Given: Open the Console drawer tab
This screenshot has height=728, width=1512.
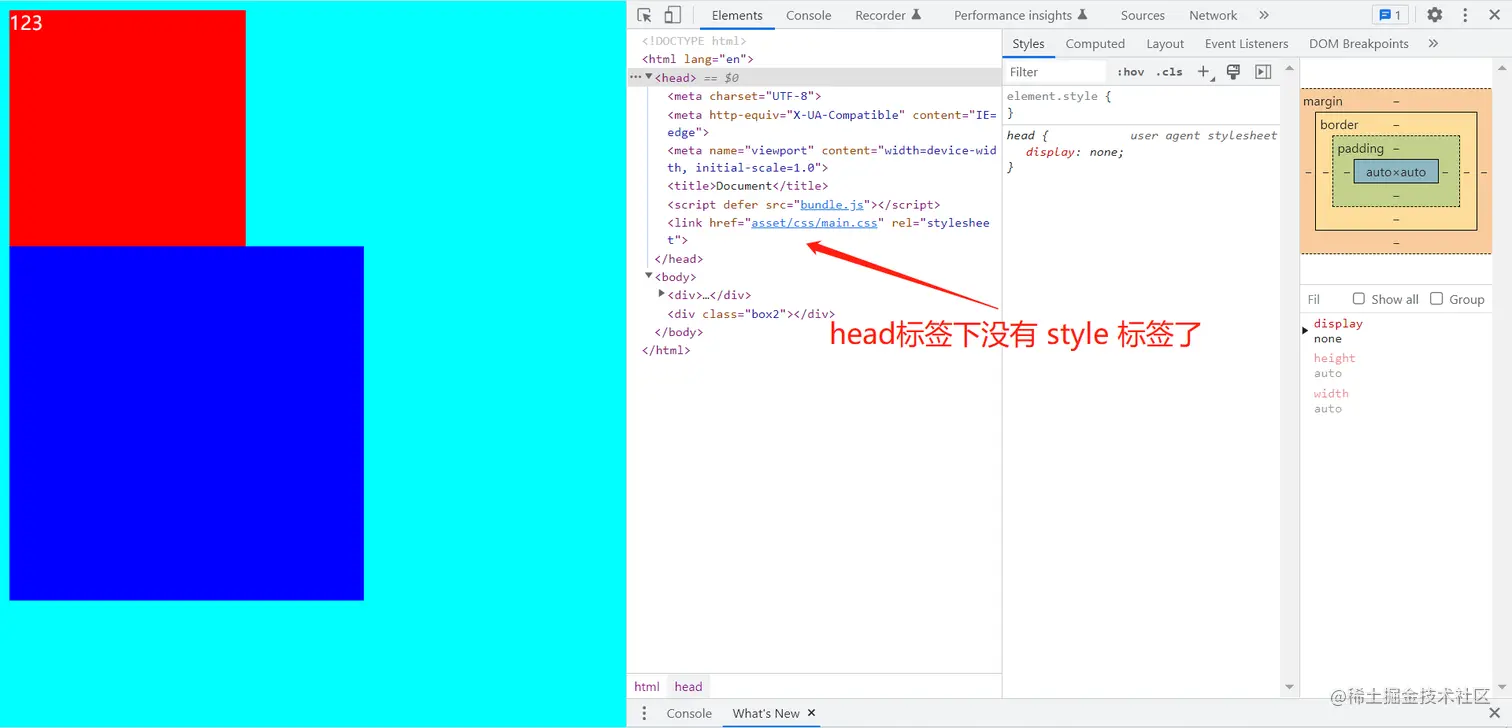Looking at the screenshot, I should tap(689, 713).
